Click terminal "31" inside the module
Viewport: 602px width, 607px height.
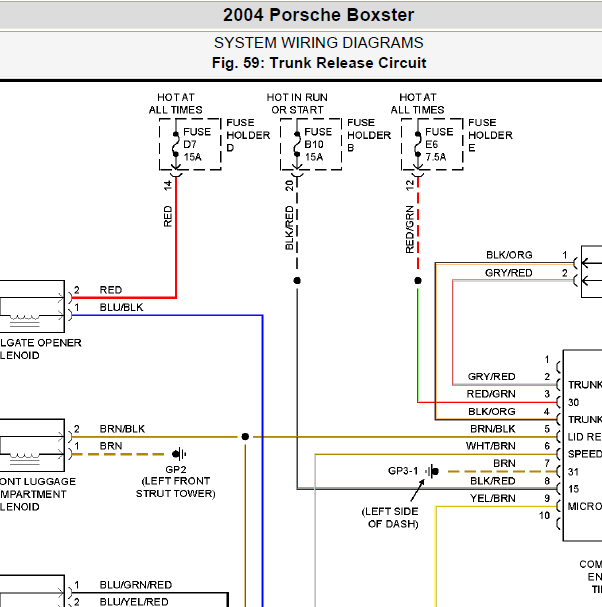click(x=573, y=472)
